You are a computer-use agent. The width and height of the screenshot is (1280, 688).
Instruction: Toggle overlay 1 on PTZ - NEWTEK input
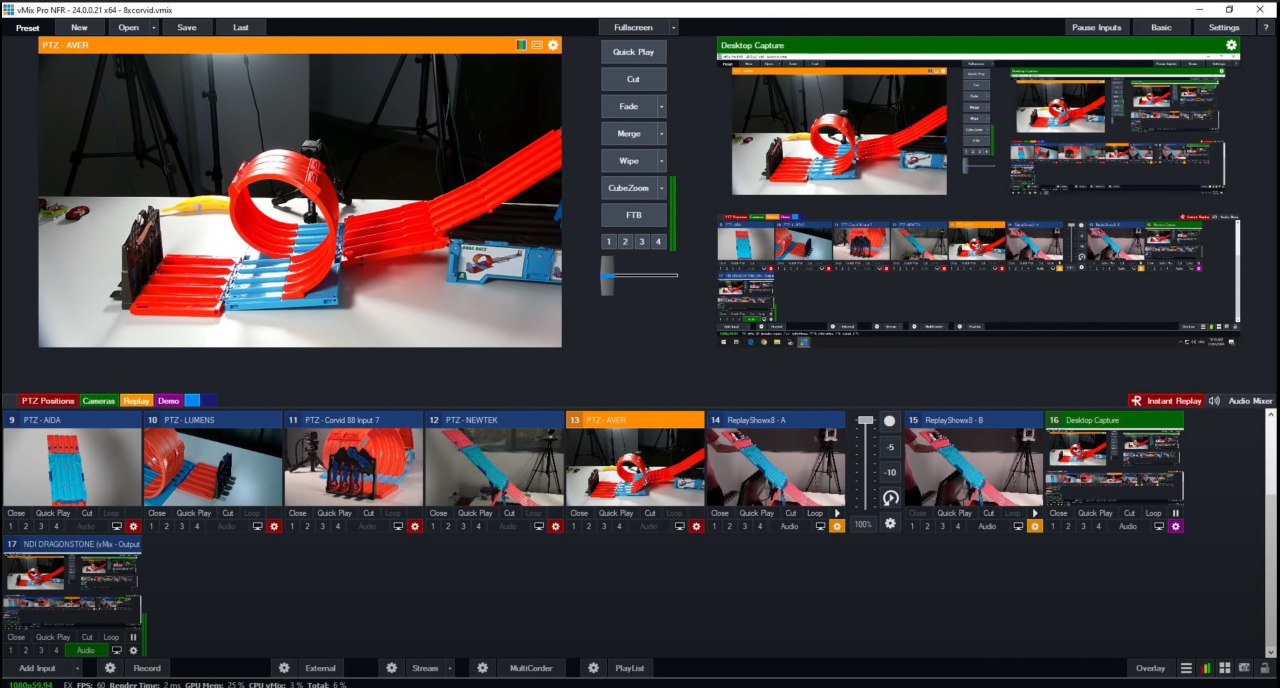pos(433,526)
